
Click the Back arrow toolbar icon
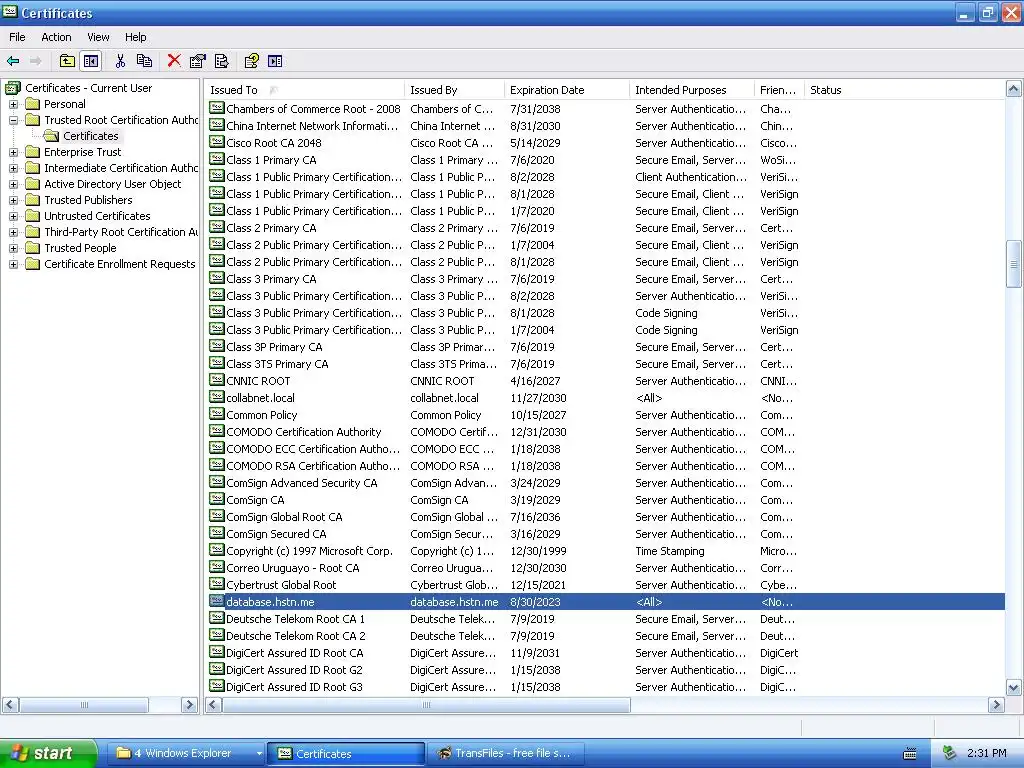(x=13, y=61)
